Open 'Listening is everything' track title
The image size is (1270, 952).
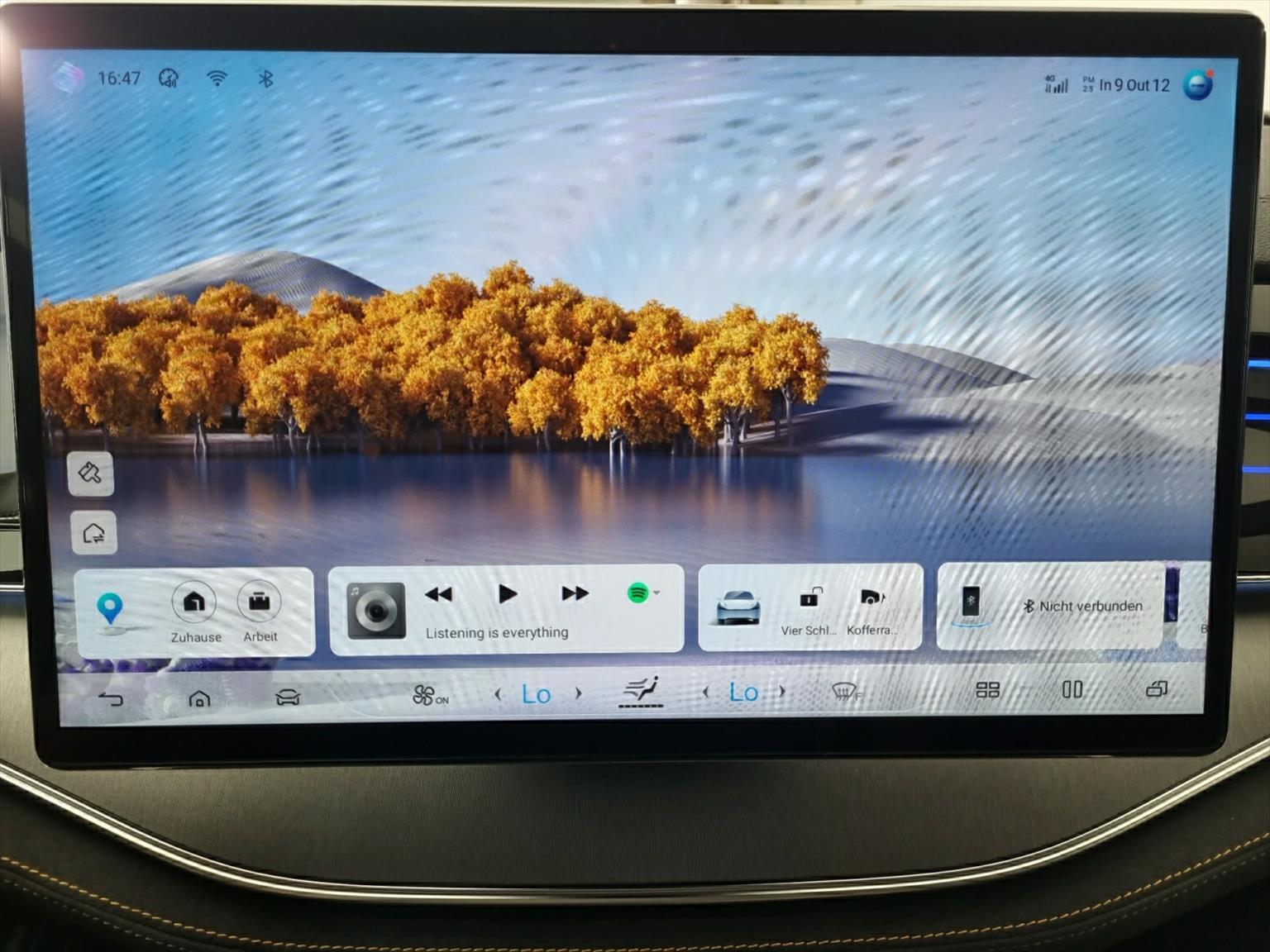click(x=497, y=632)
